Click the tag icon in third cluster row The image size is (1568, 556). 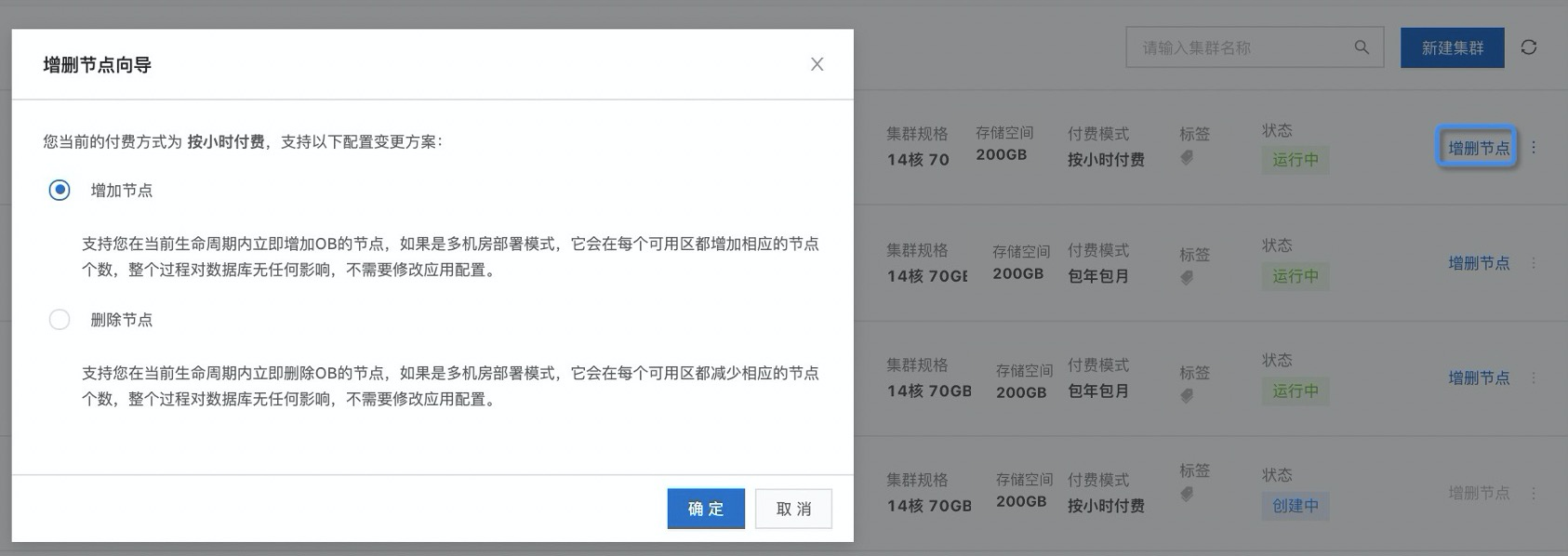click(x=1187, y=396)
